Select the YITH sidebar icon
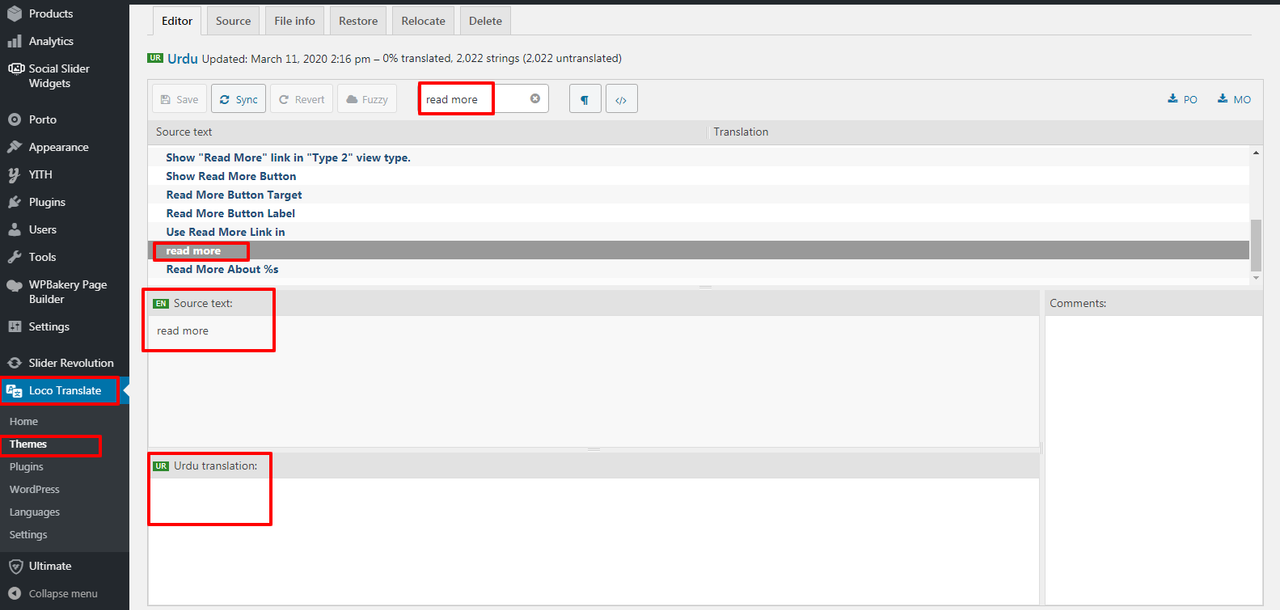The image size is (1280, 610). [x=15, y=174]
